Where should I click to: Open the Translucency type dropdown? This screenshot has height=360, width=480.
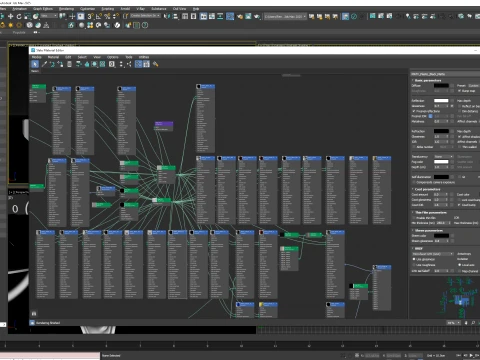[x=444, y=156]
